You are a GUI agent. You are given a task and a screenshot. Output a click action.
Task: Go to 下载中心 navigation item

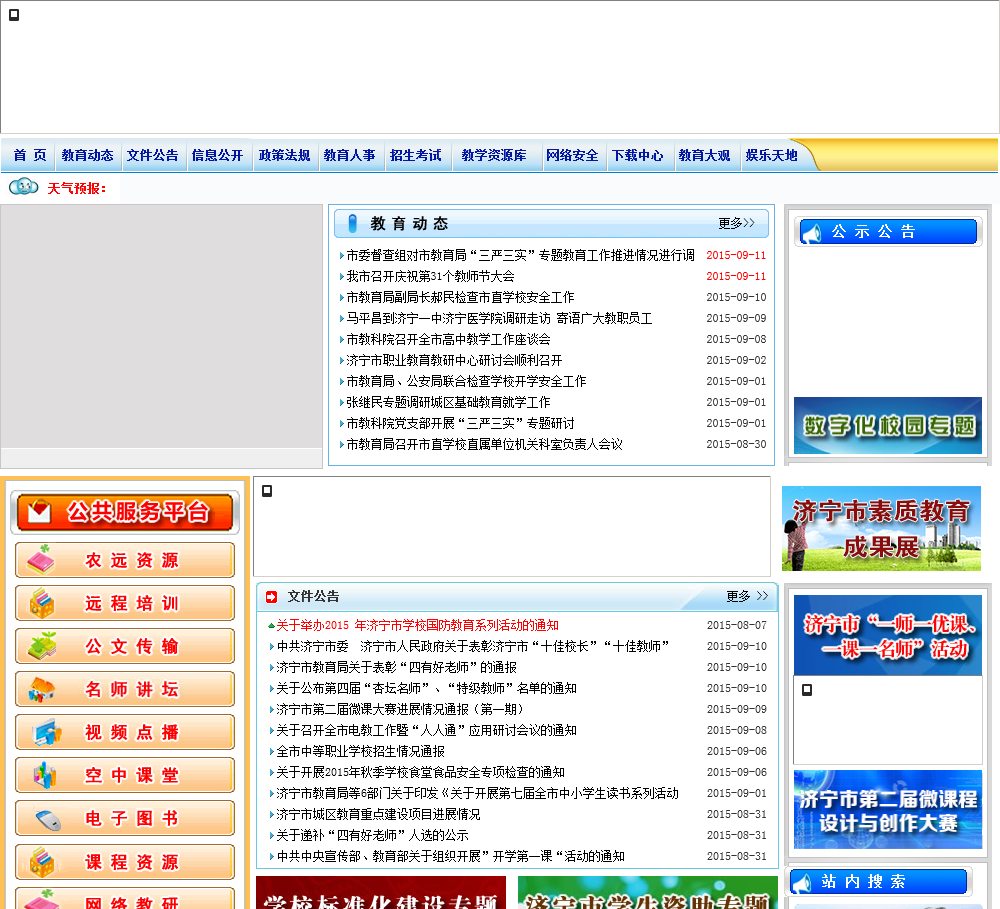click(x=638, y=155)
